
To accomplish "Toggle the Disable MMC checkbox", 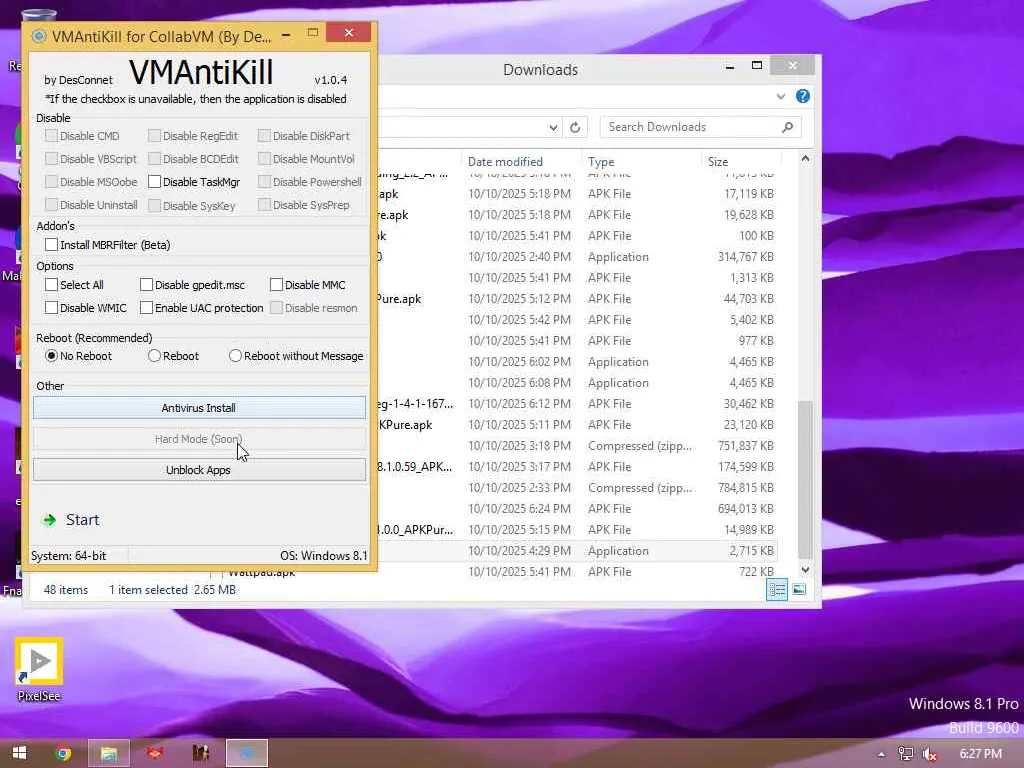I will coord(276,285).
